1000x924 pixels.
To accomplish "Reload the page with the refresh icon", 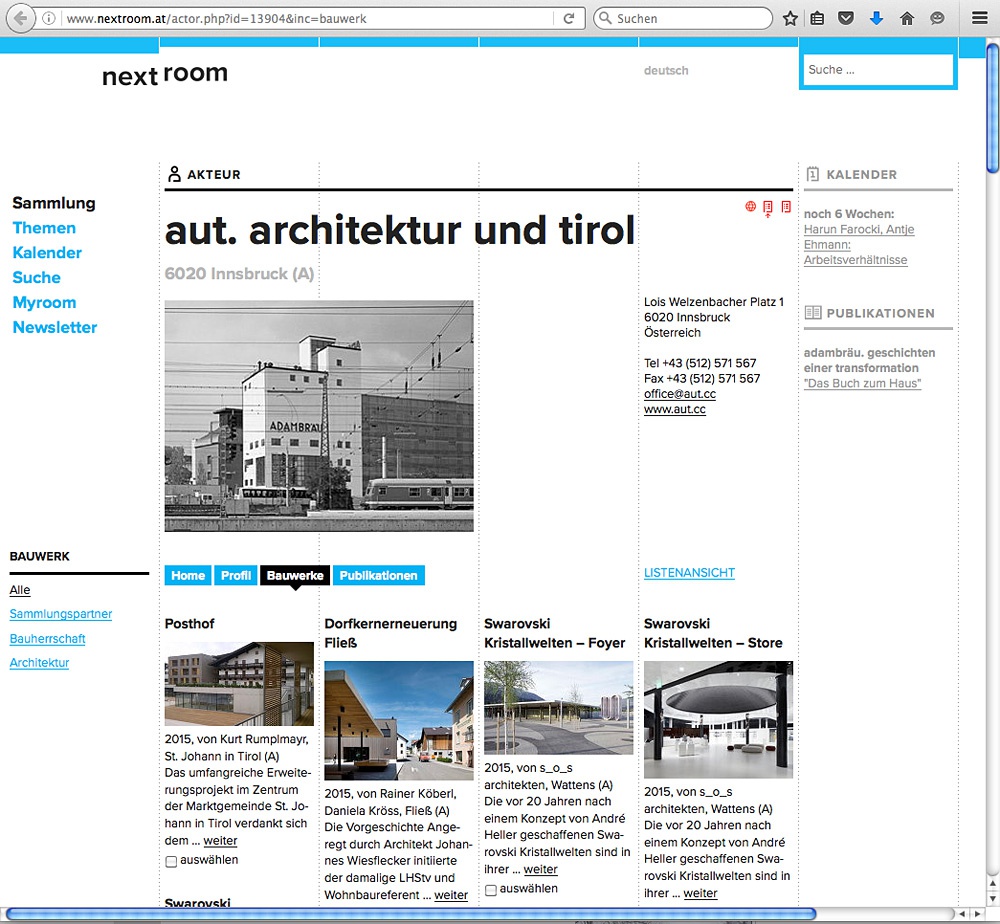I will click(569, 18).
